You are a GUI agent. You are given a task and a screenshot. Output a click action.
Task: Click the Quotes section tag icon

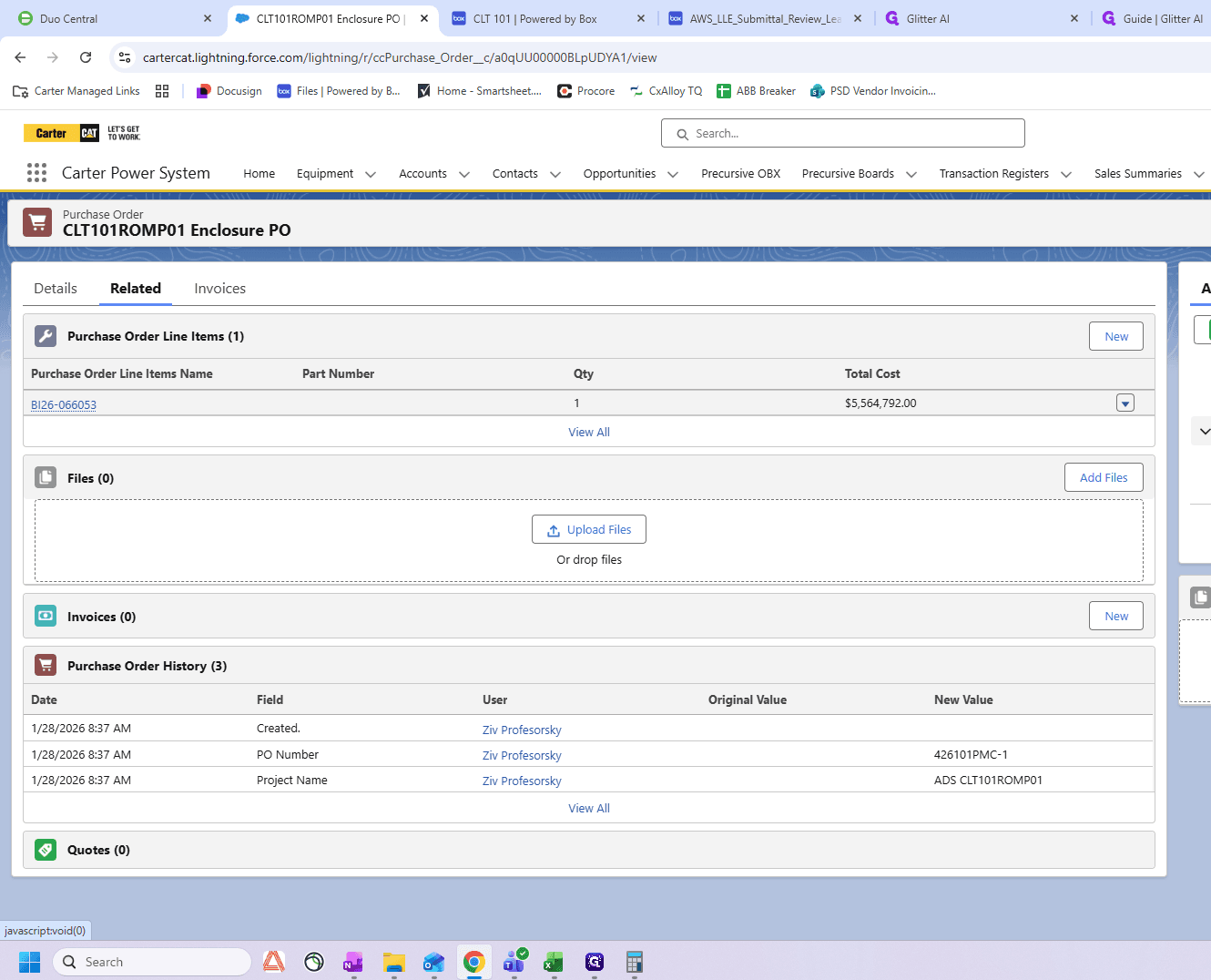tap(46, 849)
